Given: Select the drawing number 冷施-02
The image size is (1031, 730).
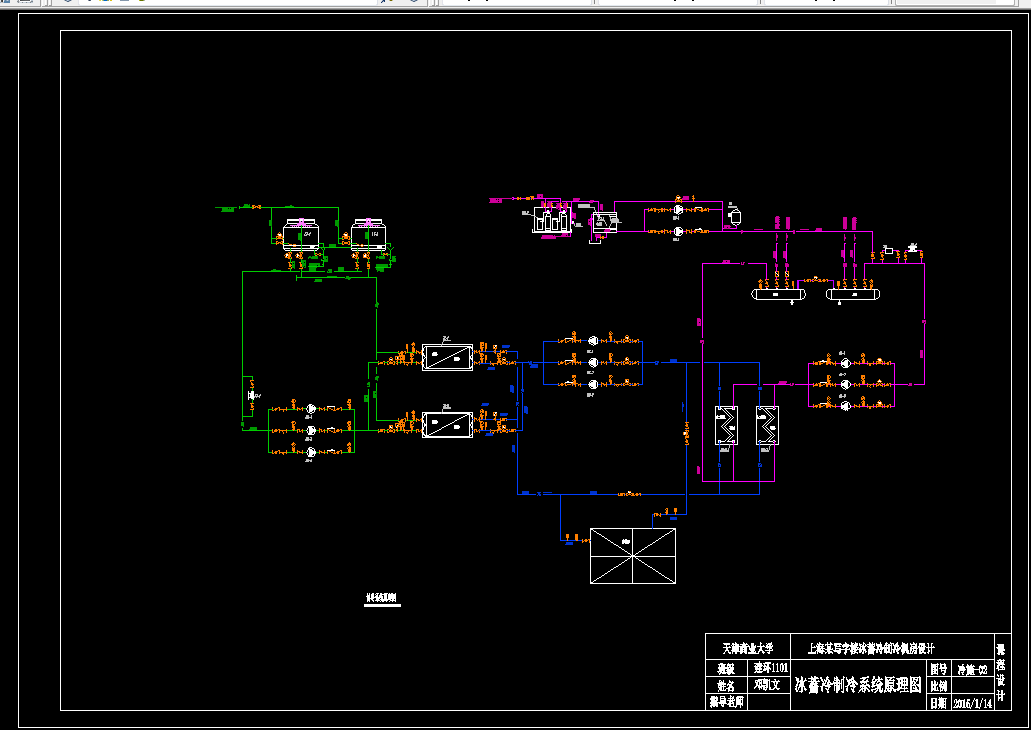Looking at the screenshot, I should point(972,669).
